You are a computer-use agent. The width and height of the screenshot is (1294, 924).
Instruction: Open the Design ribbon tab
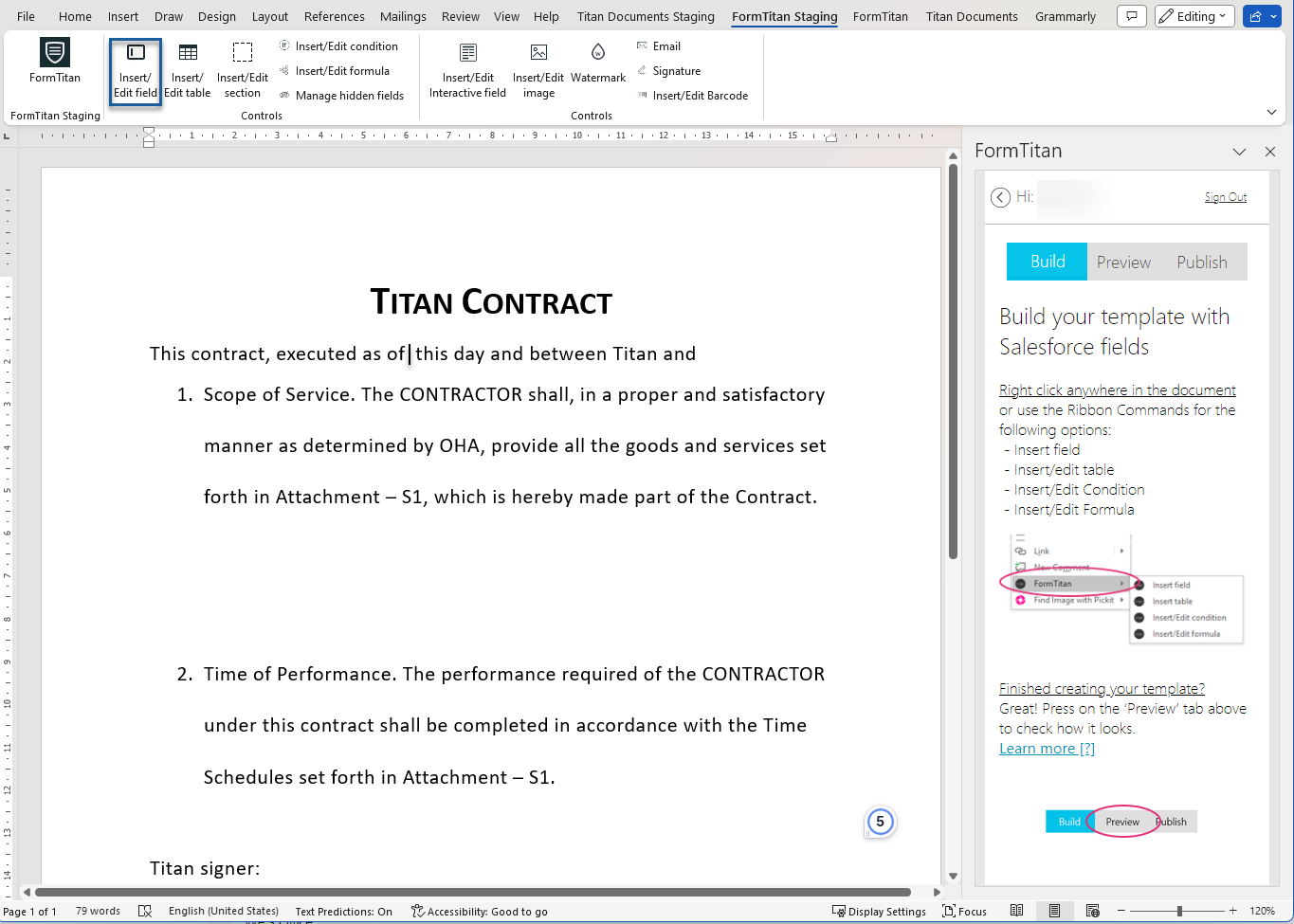pyautogui.click(x=217, y=16)
